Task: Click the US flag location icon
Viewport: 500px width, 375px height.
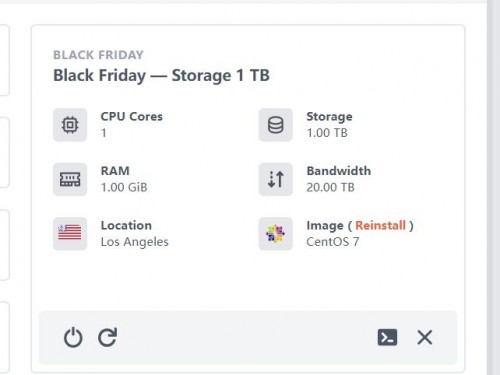Action: point(70,234)
